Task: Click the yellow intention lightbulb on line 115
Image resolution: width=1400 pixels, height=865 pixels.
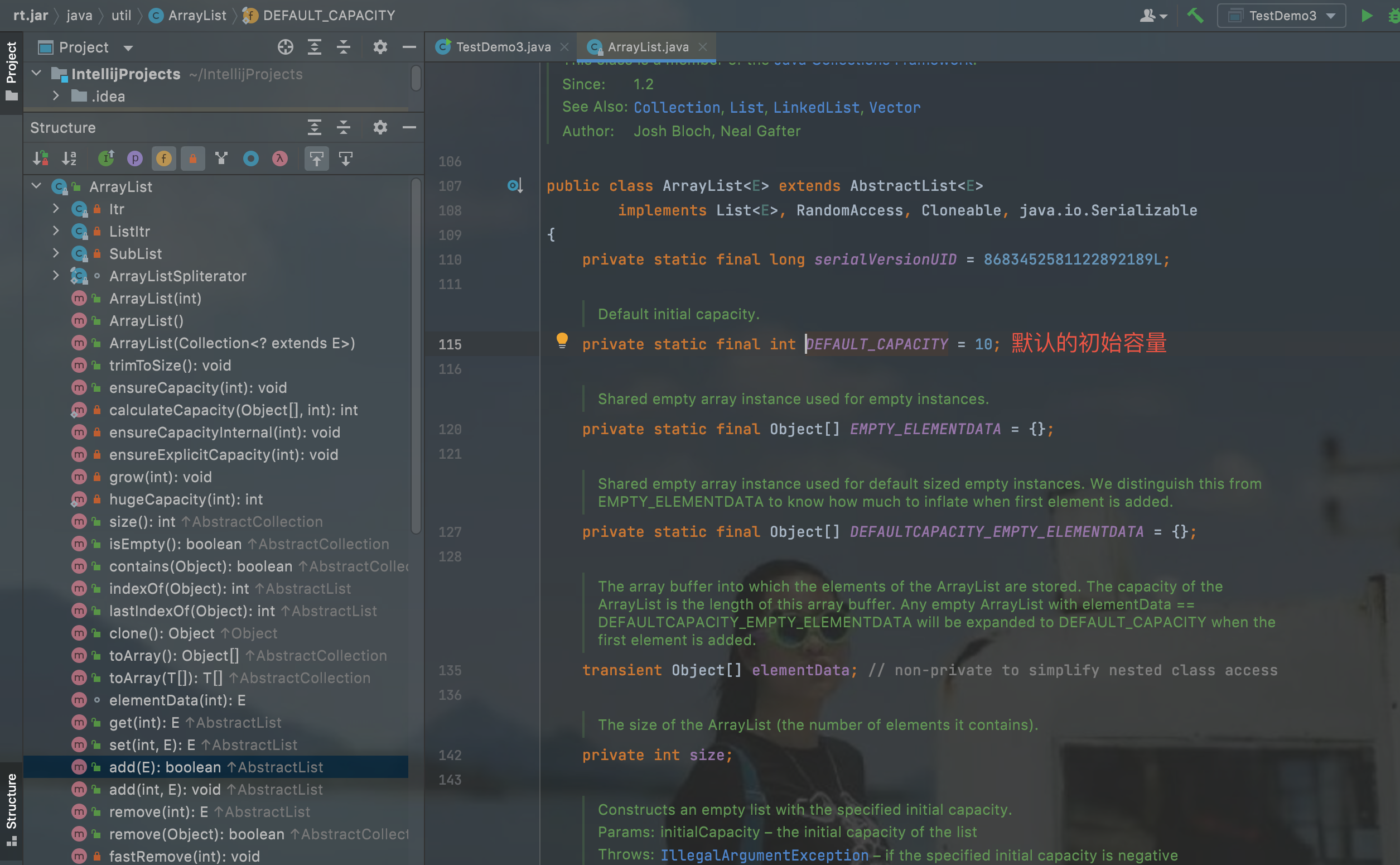Action: tap(562, 341)
